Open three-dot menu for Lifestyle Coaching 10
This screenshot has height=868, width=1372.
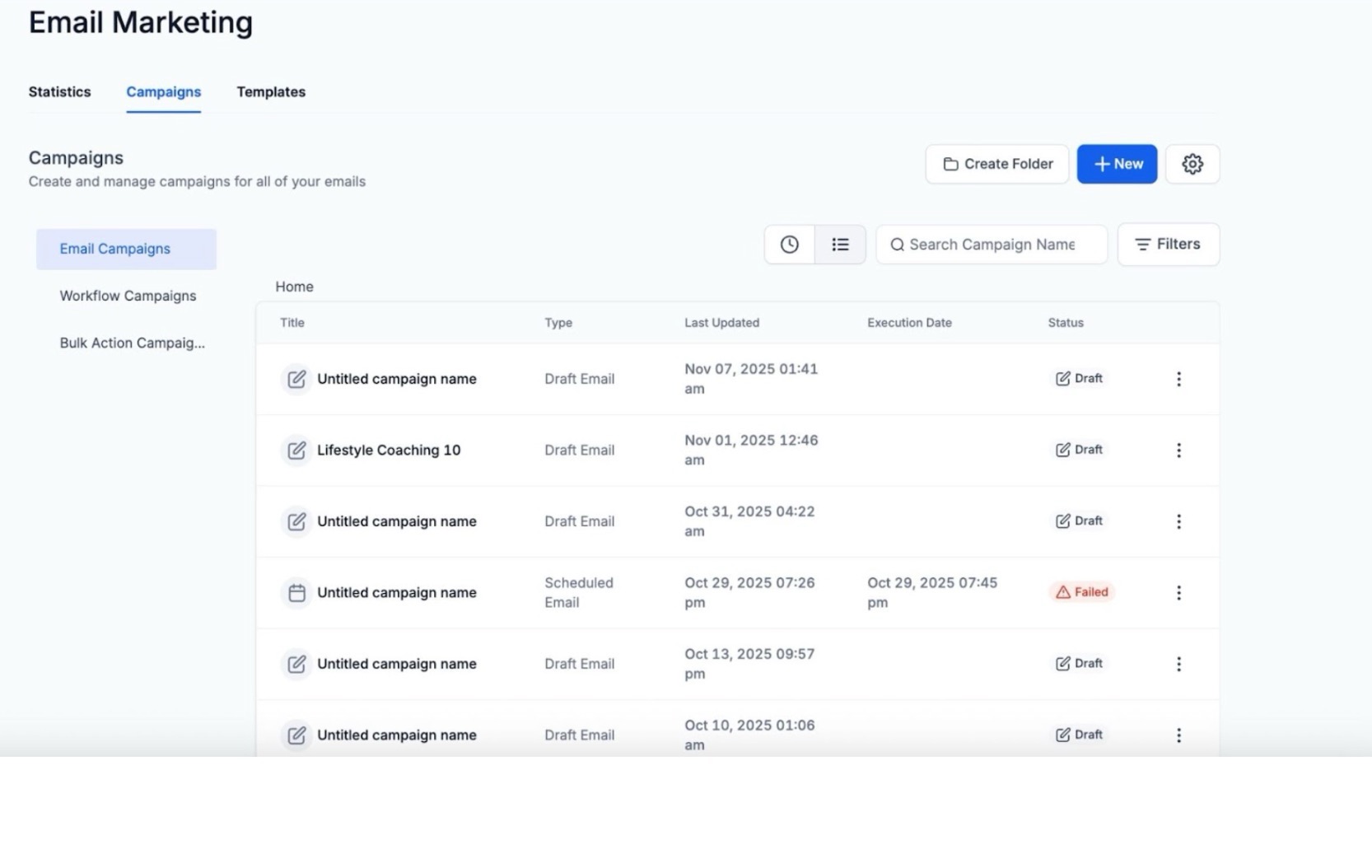click(1178, 450)
